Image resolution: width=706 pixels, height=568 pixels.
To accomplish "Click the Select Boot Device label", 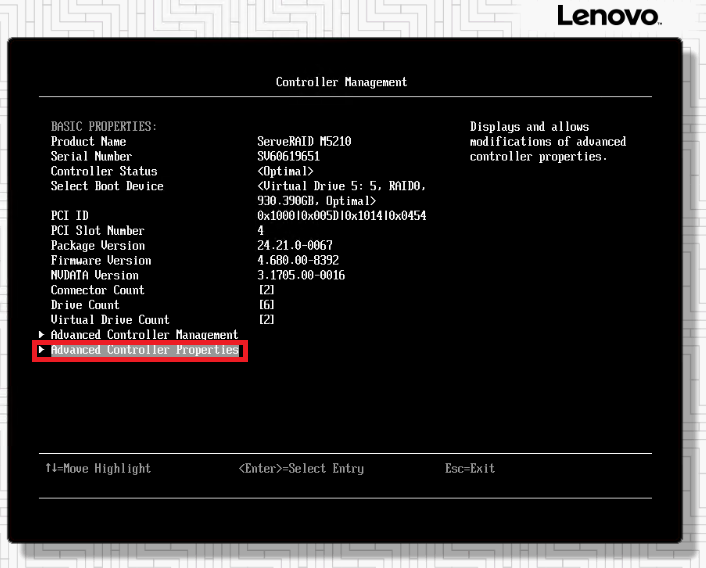I will tap(107, 187).
